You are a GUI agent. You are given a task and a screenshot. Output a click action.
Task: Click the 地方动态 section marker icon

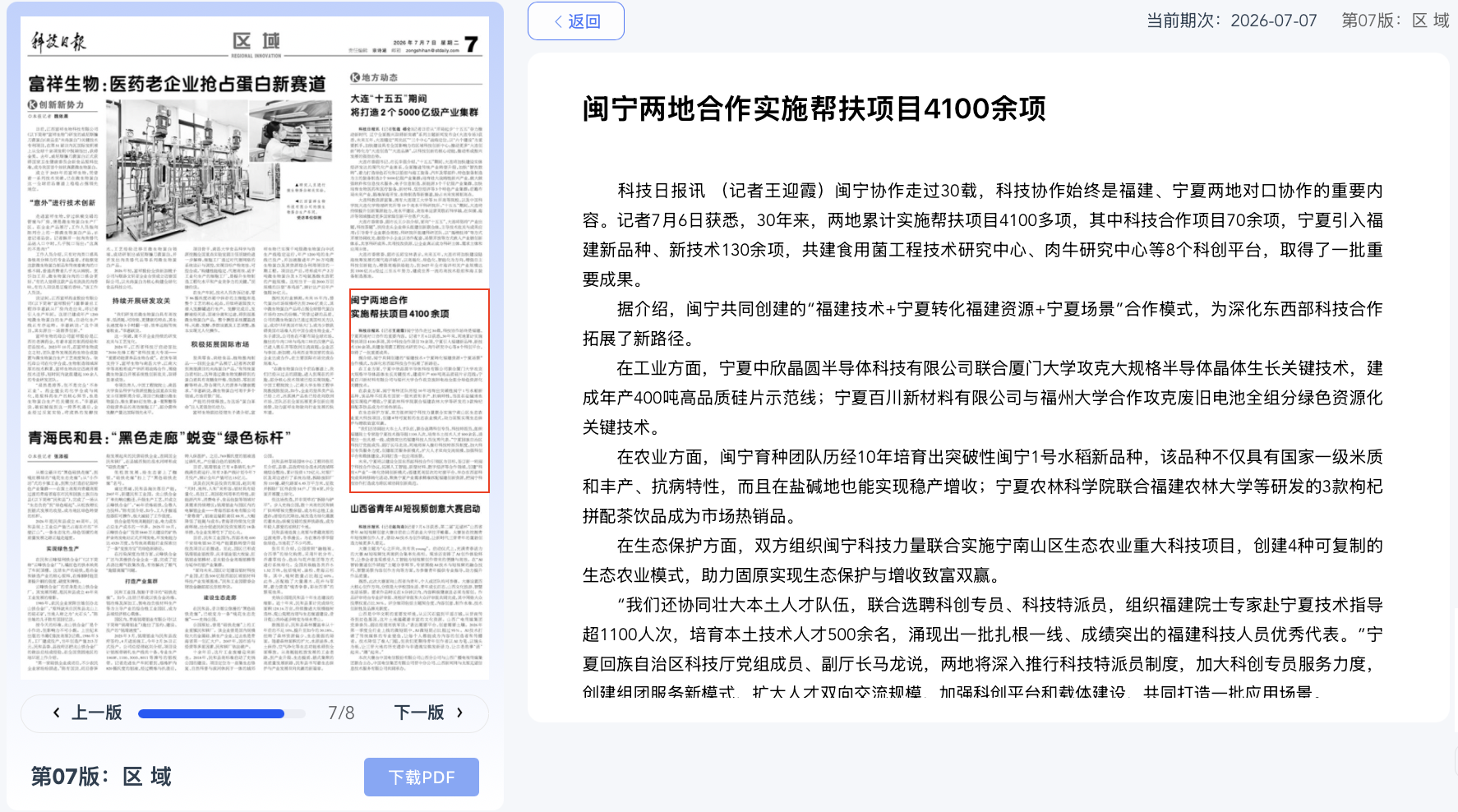tap(355, 77)
